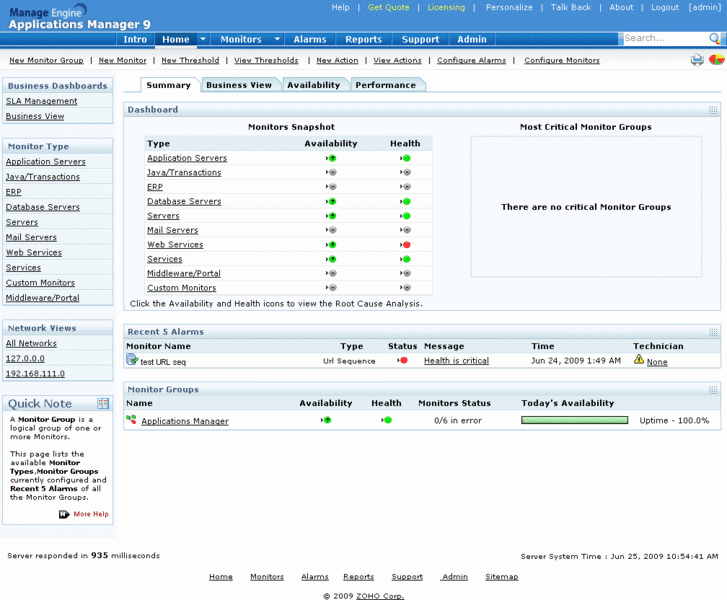Click Servers row availability icon
Image resolution: width=727 pixels, height=600 pixels.
pos(331,216)
